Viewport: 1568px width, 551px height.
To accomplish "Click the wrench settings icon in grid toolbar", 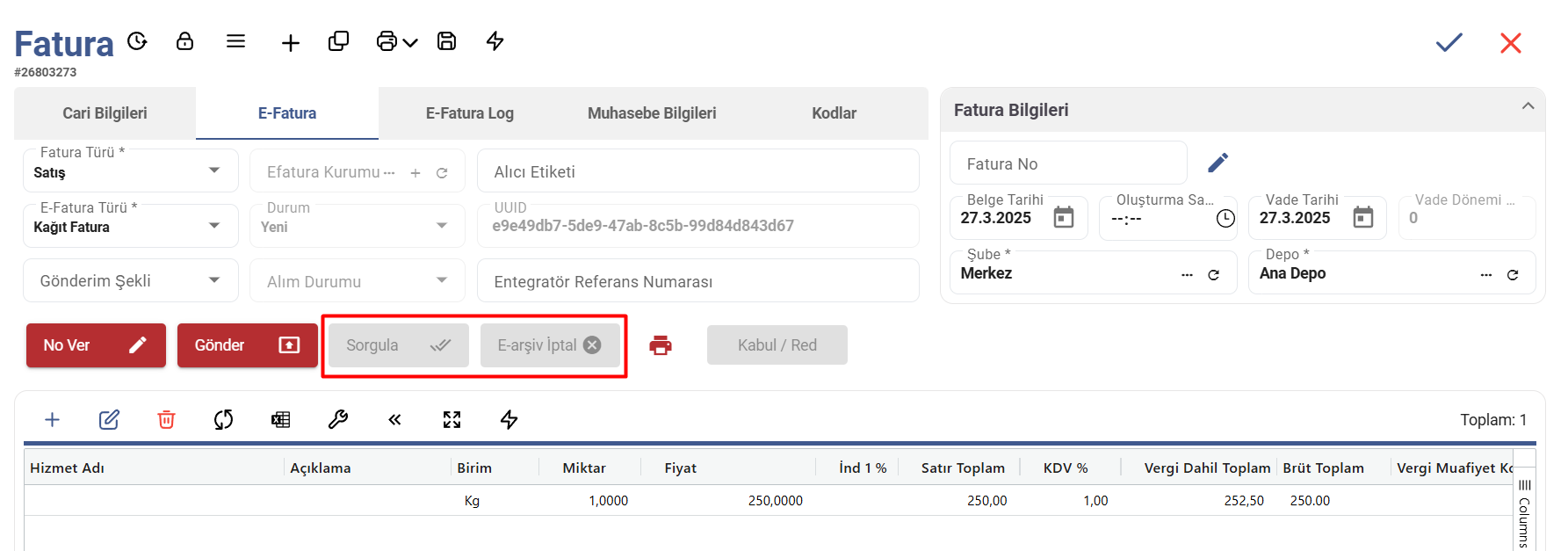I will coord(338,420).
